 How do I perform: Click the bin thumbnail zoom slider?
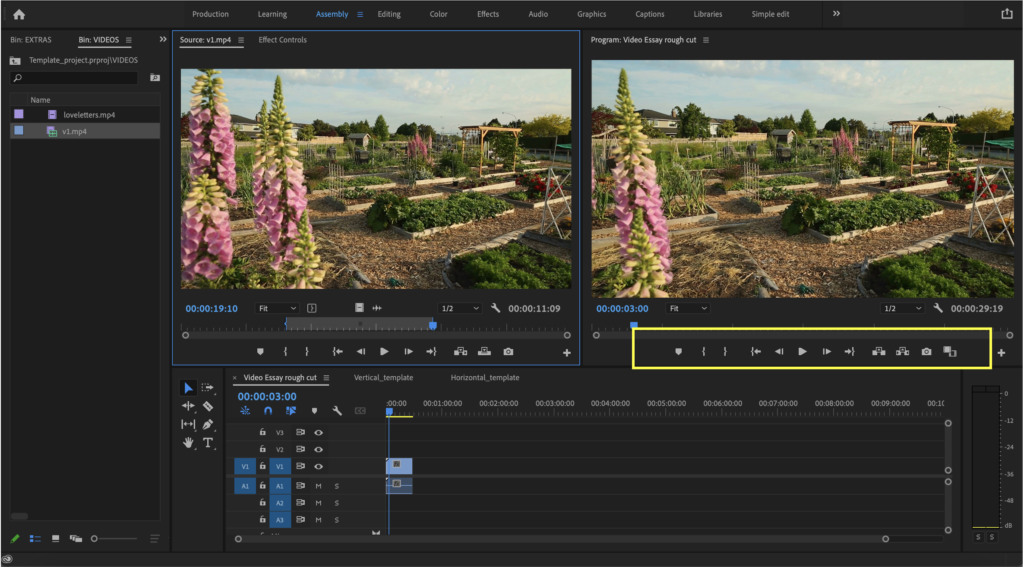(x=95, y=539)
